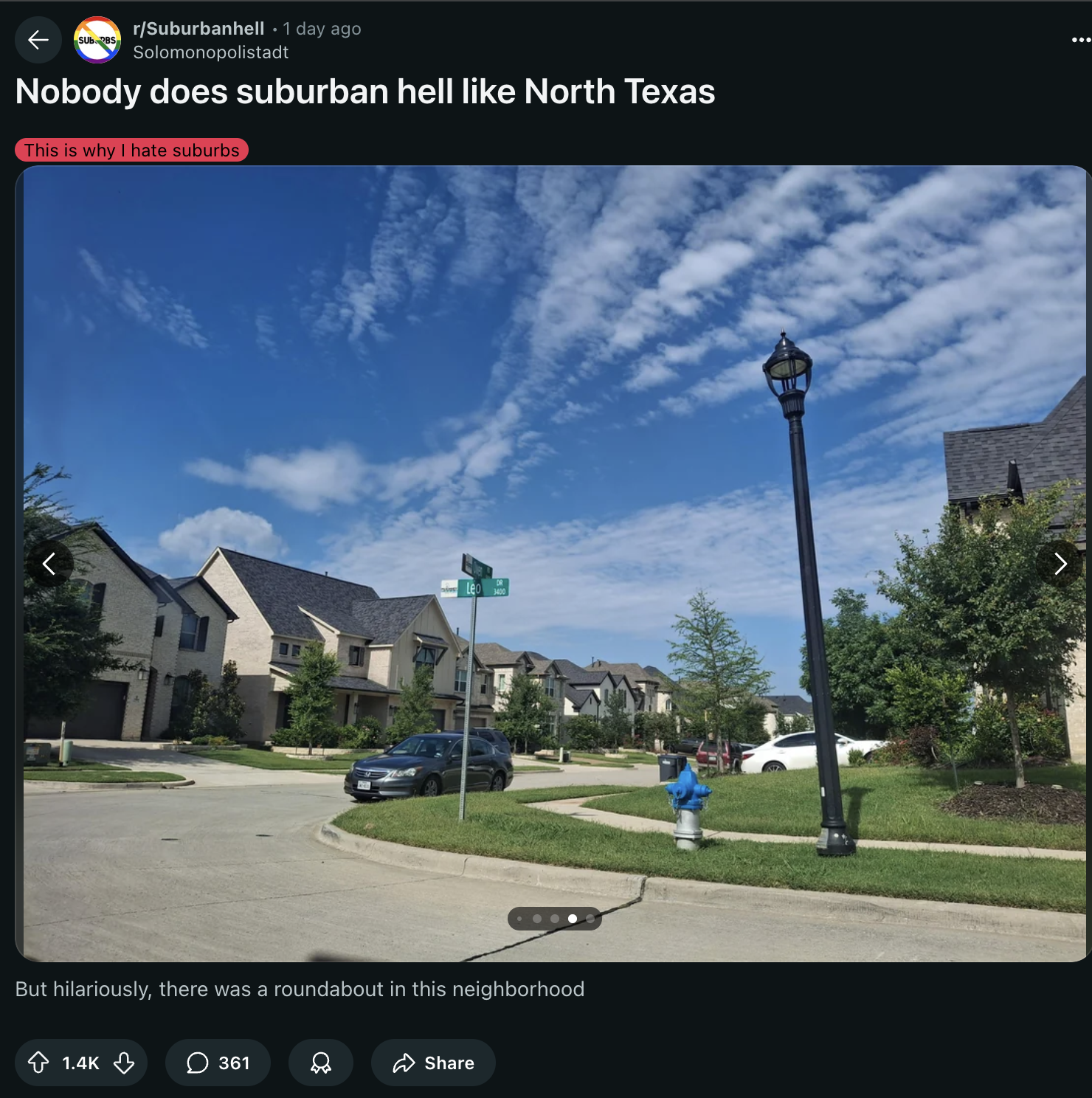This screenshot has height=1098, width=1092.
Task: Show the next gallery image
Action: click(1060, 564)
